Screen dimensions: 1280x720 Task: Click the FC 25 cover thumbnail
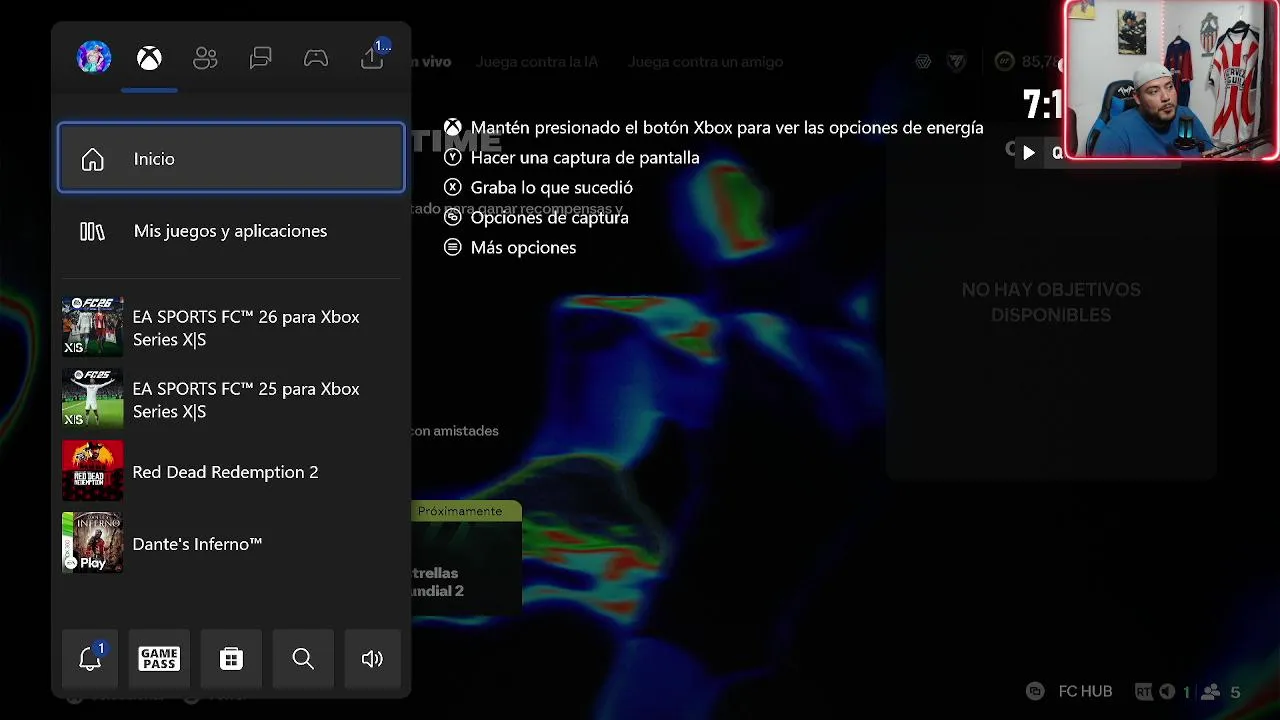tap(92, 399)
